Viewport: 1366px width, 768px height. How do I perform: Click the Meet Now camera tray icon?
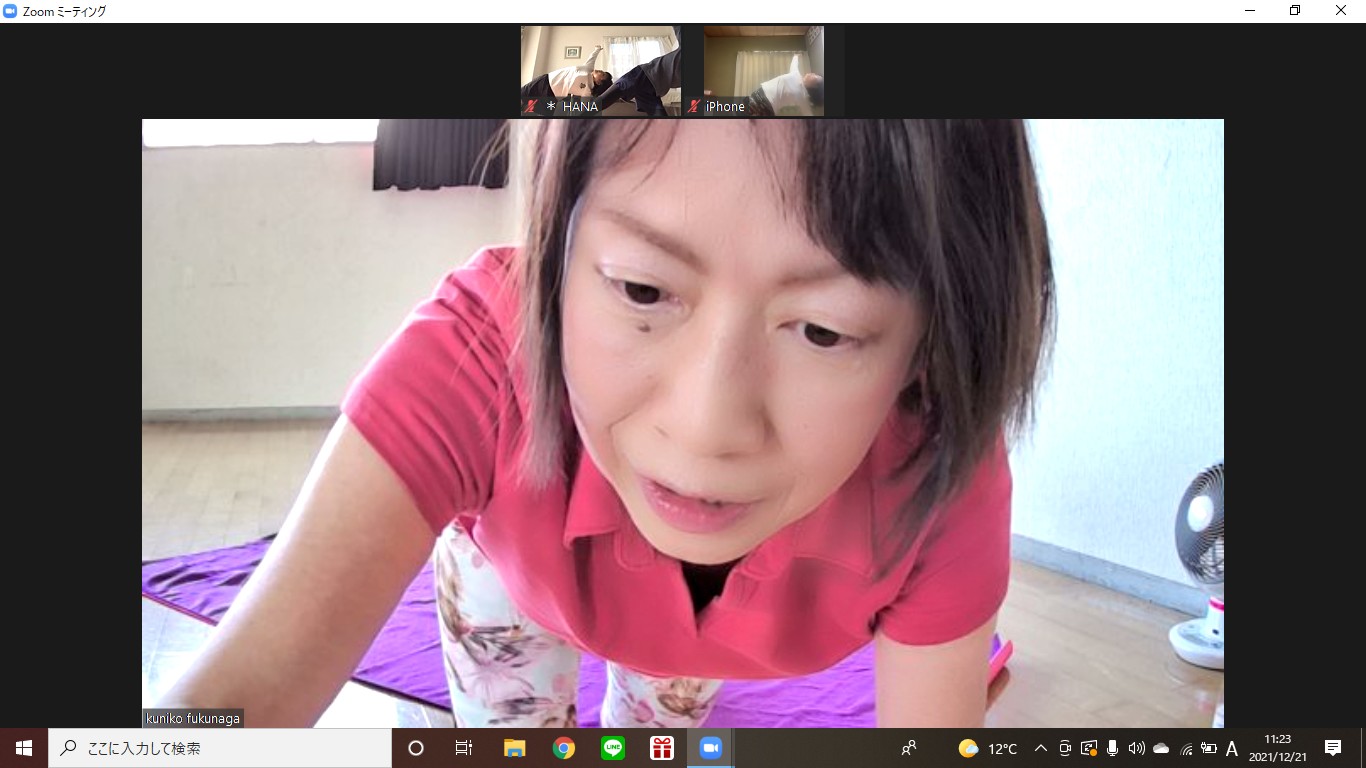point(1065,748)
